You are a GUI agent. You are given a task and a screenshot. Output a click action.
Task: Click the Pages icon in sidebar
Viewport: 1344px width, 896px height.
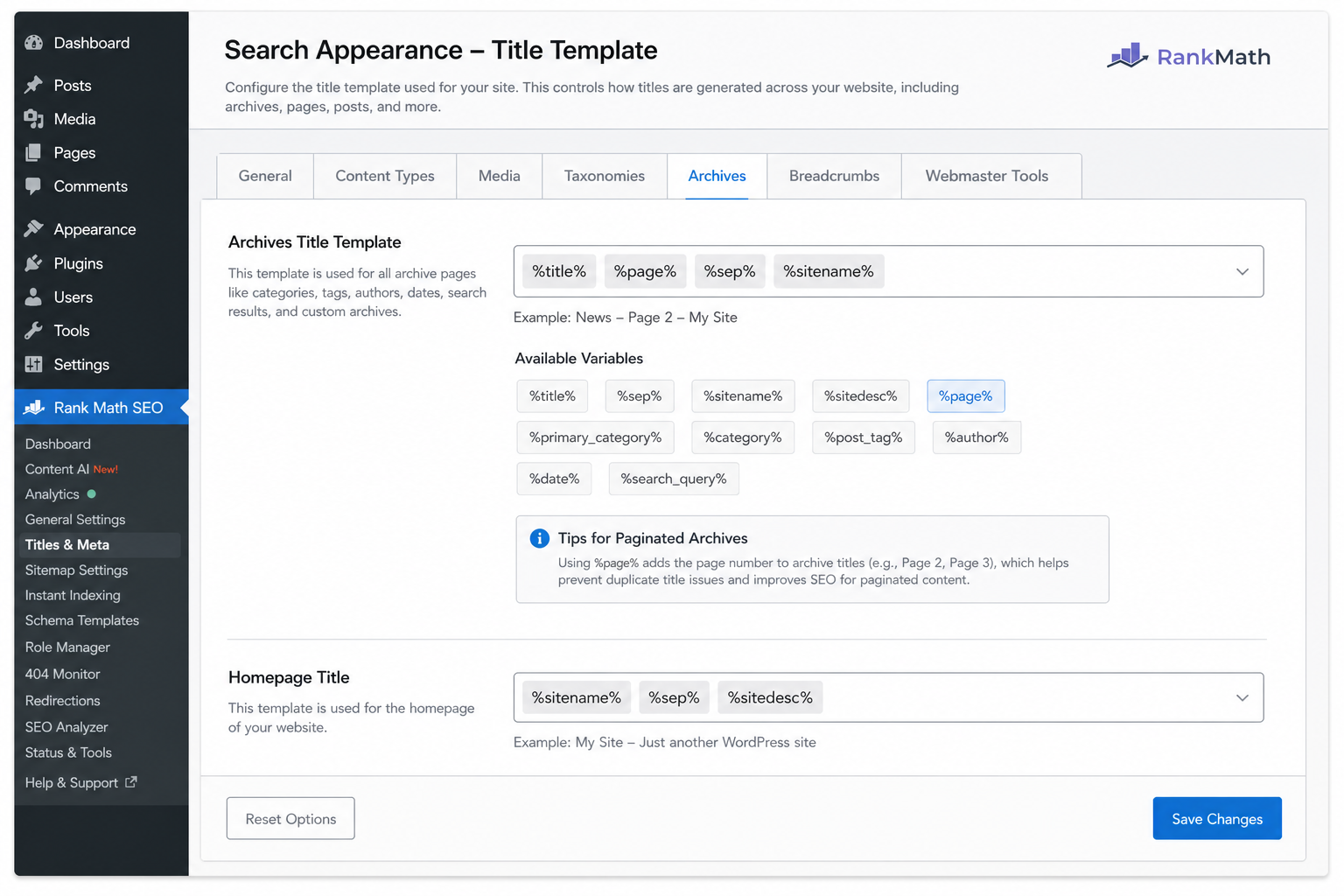(34, 152)
